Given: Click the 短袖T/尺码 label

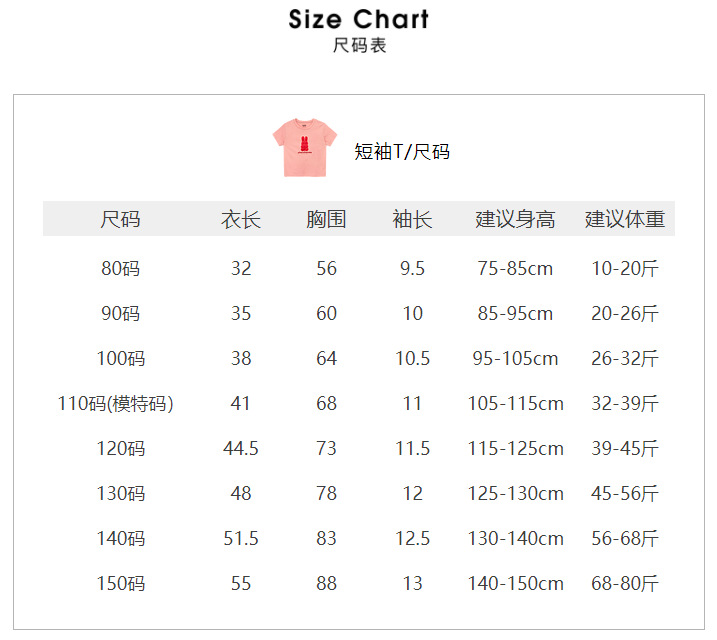Looking at the screenshot, I should click(402, 152).
